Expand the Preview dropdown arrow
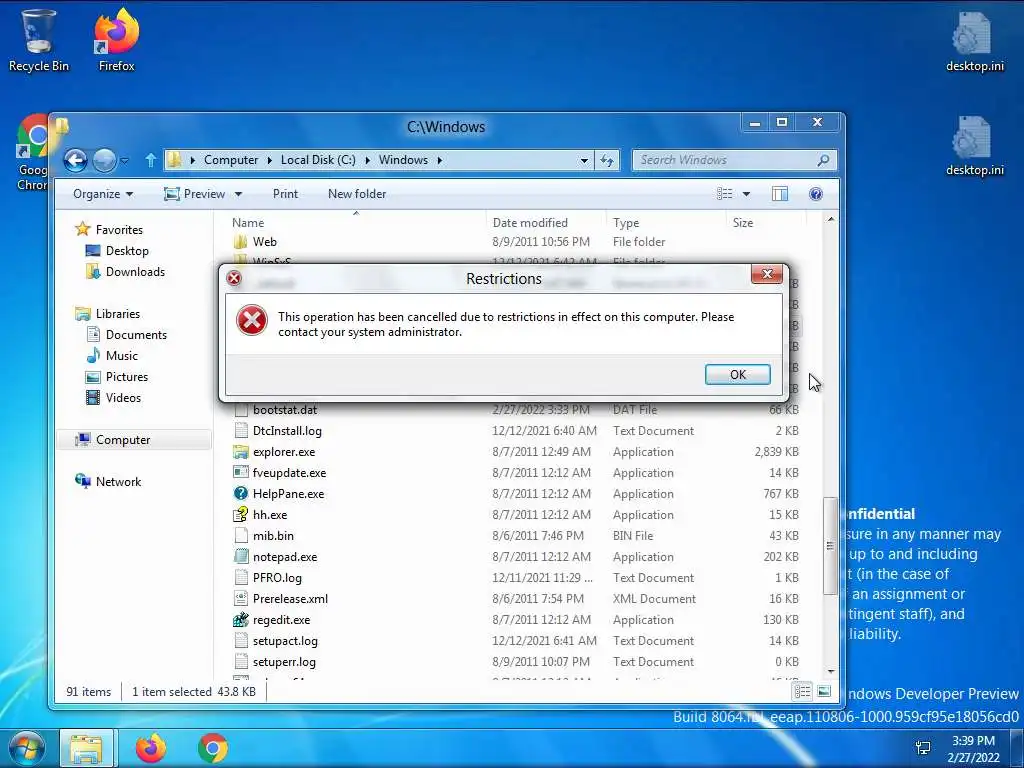Image resolution: width=1024 pixels, height=768 pixels. 238,194
